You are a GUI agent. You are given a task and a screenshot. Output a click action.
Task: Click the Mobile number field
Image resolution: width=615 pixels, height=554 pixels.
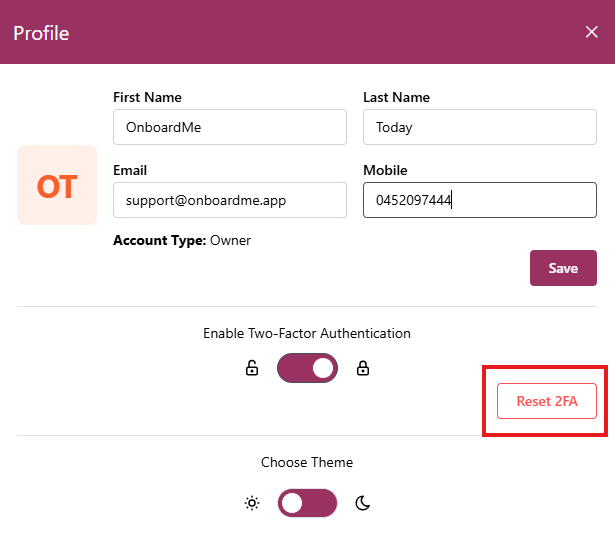[x=479, y=200]
